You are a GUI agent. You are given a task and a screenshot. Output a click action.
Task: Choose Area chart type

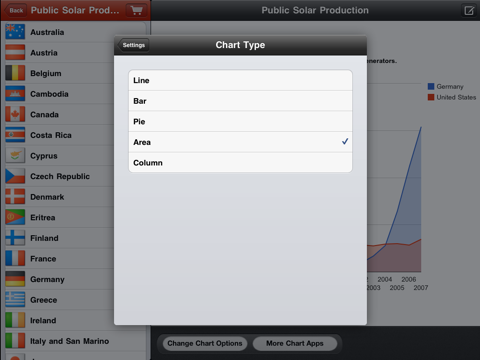(x=240, y=142)
